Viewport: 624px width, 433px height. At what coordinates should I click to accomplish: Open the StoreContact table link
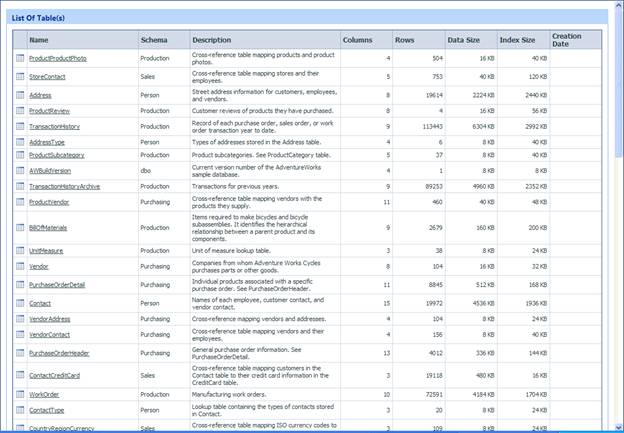[x=47, y=77]
